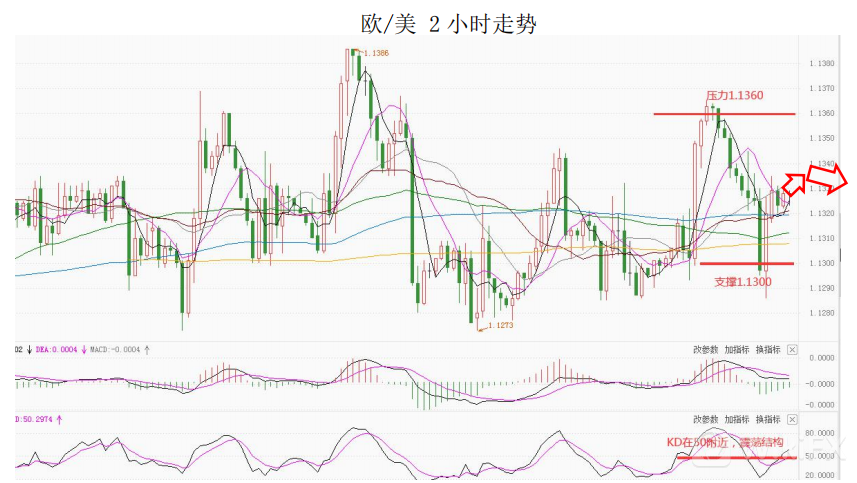The height and width of the screenshot is (483, 857).
Task: Click 加指标 in KD panel
Action: pyautogui.click(x=737, y=420)
